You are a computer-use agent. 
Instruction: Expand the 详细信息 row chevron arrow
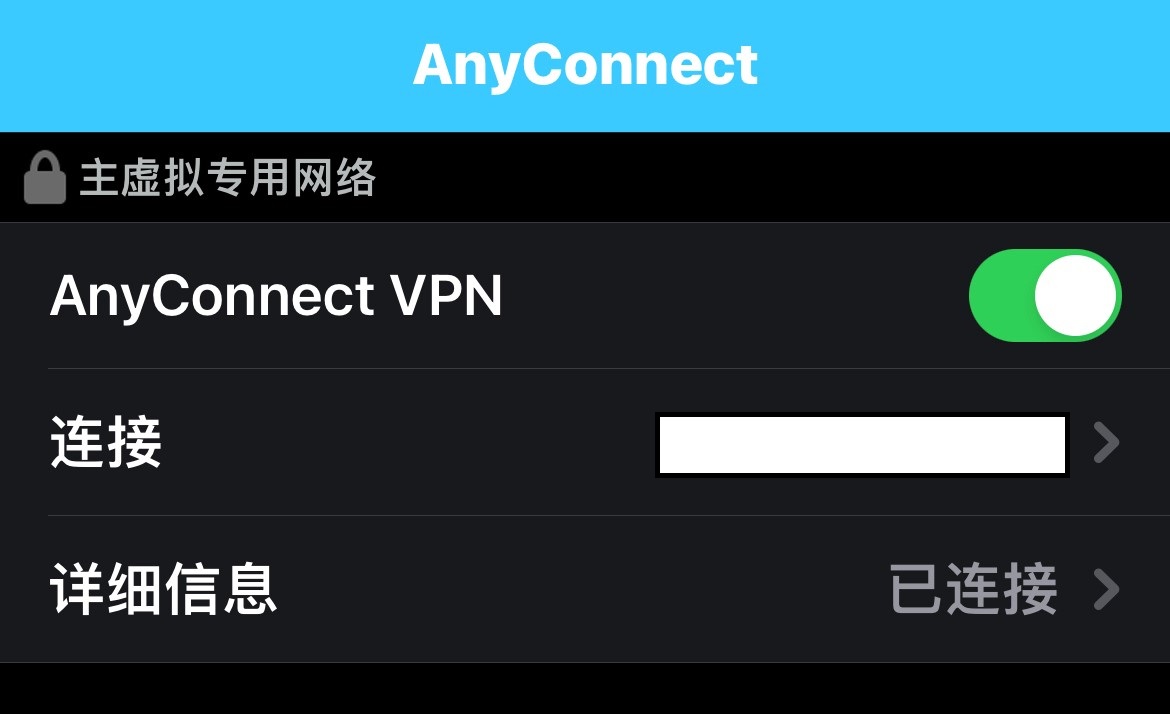[x=1107, y=589]
